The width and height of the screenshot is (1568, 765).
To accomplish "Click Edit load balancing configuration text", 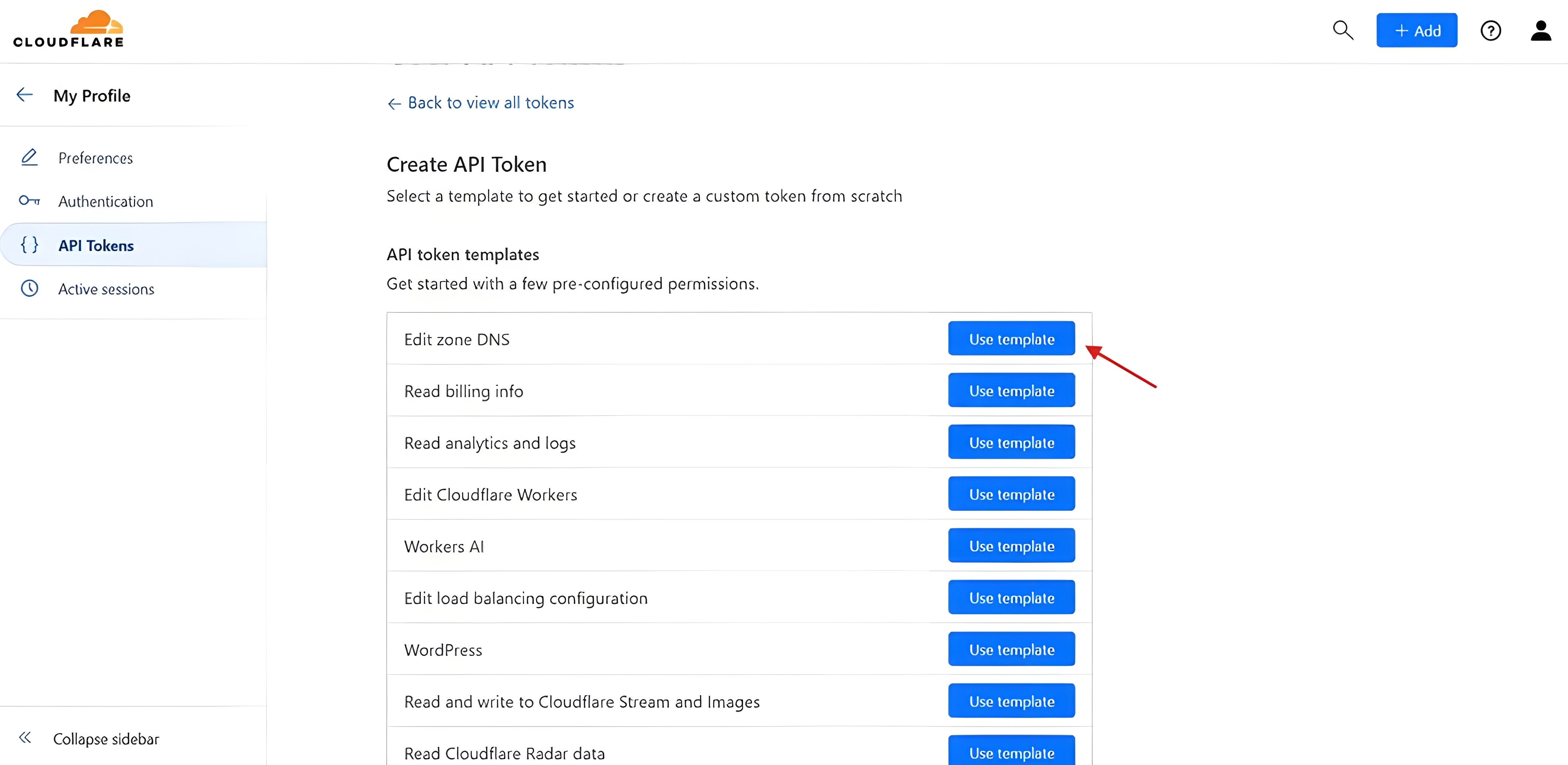I will coord(526,599).
